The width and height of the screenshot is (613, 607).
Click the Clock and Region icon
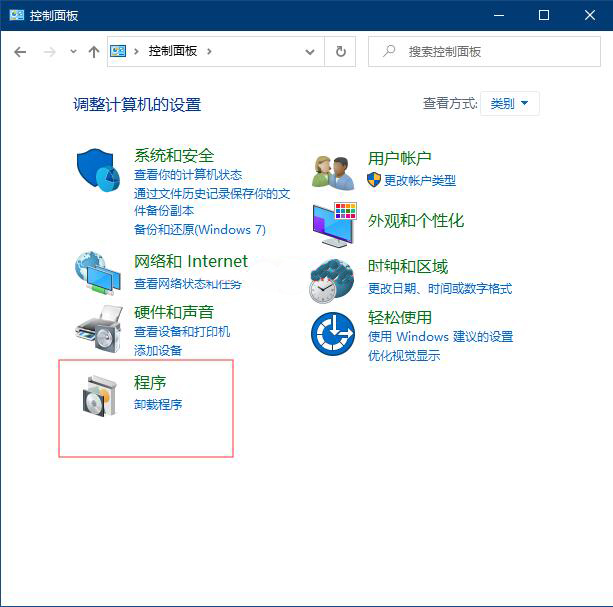(332, 281)
